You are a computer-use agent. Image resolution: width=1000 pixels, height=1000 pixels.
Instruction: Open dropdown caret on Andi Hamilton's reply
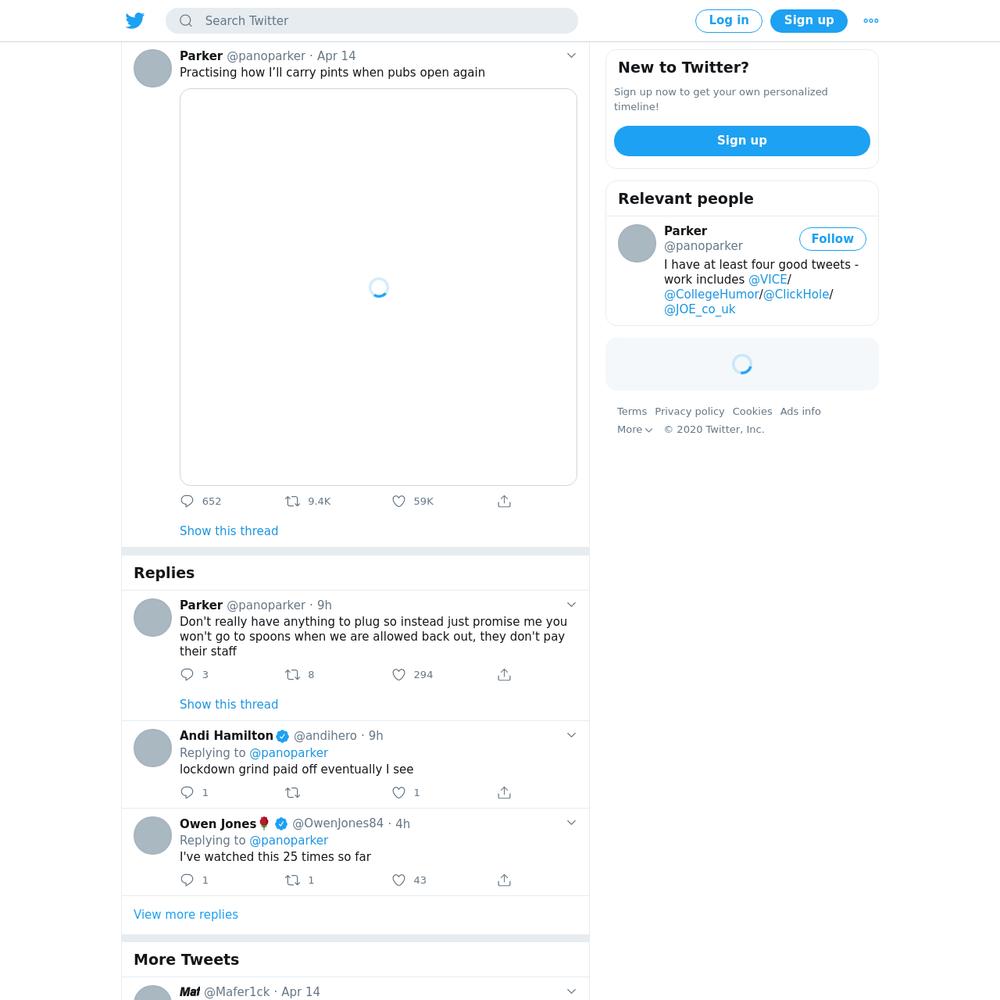[x=571, y=735]
